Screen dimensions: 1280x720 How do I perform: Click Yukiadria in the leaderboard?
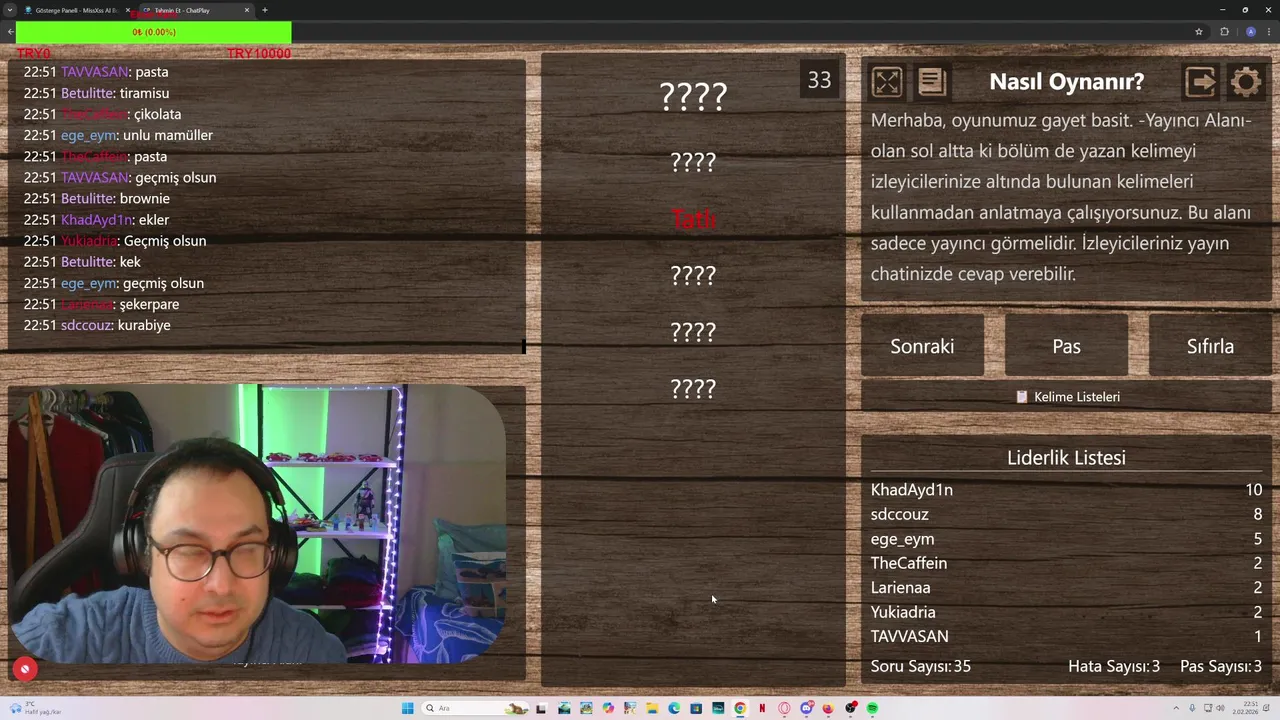(x=902, y=612)
